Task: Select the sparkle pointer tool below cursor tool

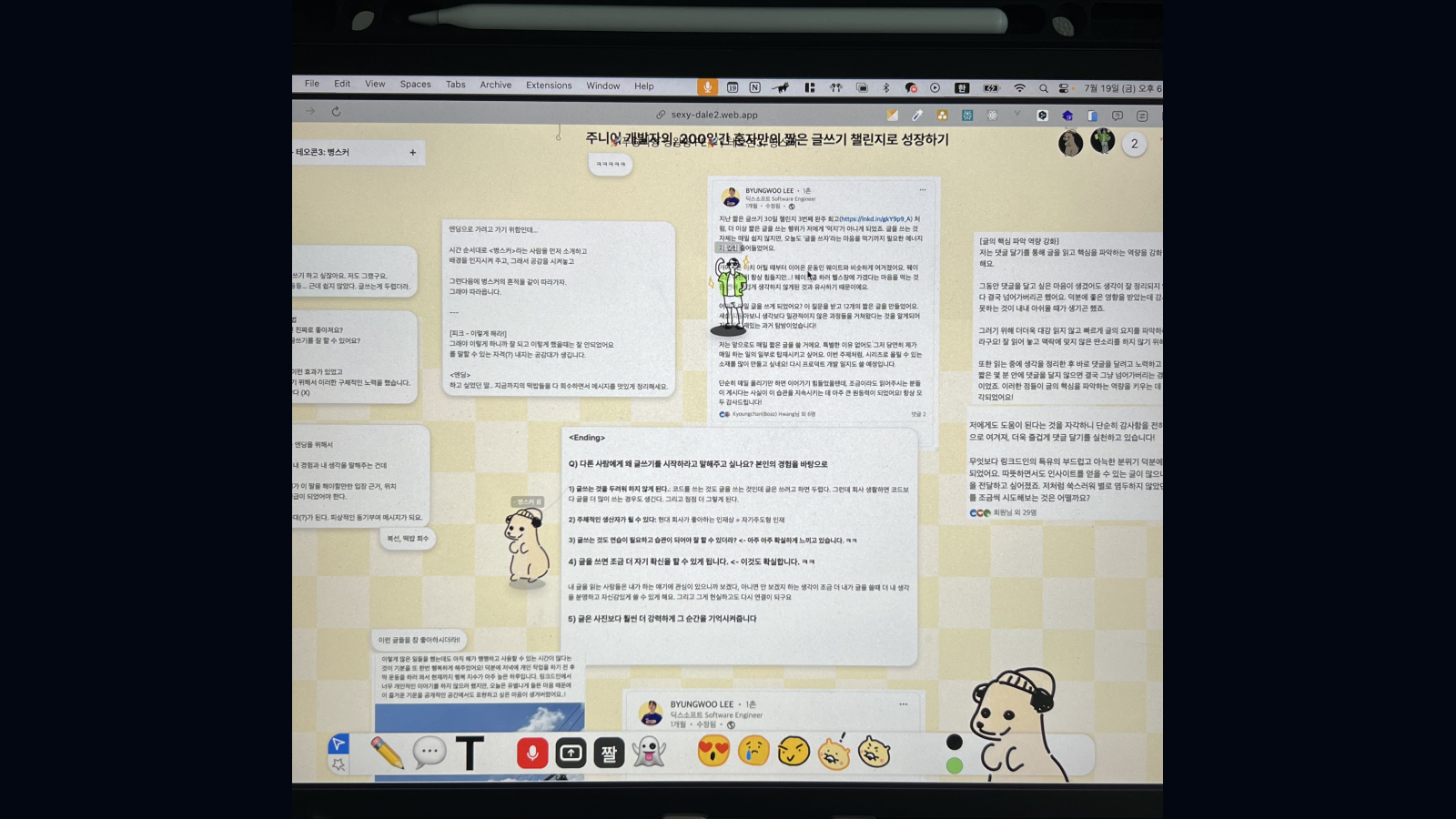Action: click(x=339, y=764)
